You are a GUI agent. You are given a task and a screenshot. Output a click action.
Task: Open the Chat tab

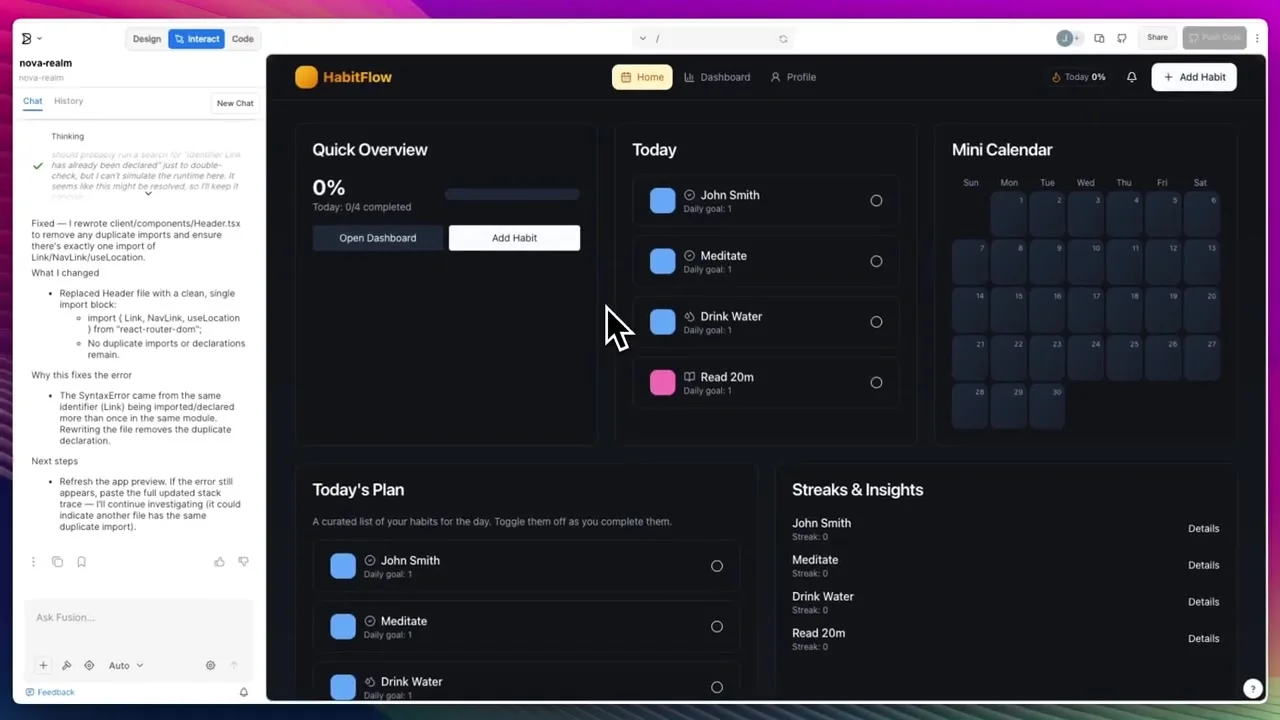(33, 101)
